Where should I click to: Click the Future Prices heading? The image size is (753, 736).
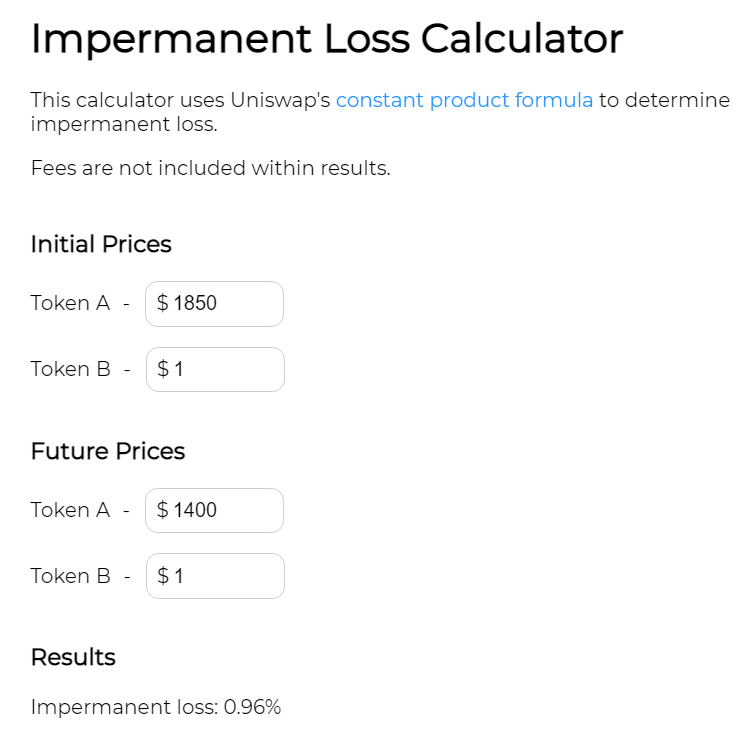[x=108, y=451]
